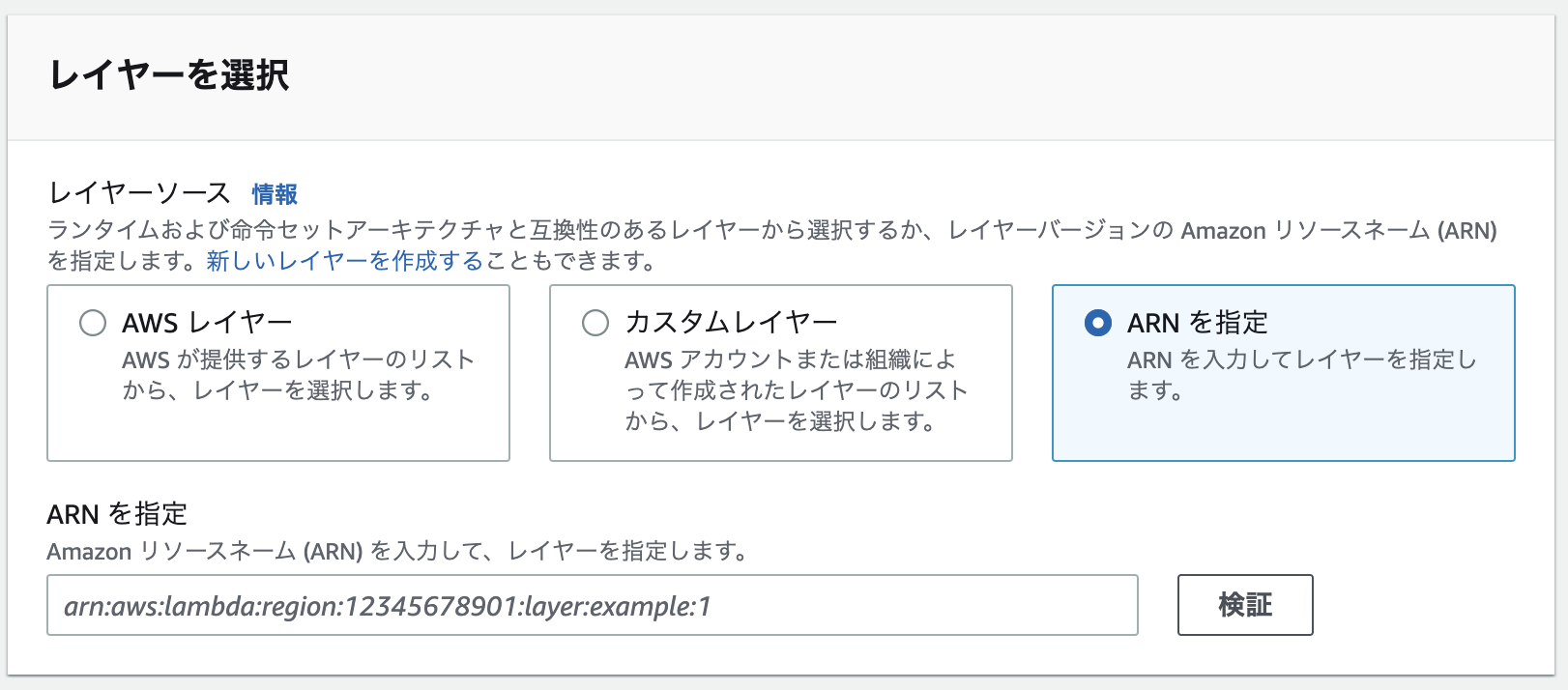This screenshot has width=1568, height=690.
Task: Select the "AWS レイヤー" radio button
Action: (x=93, y=324)
